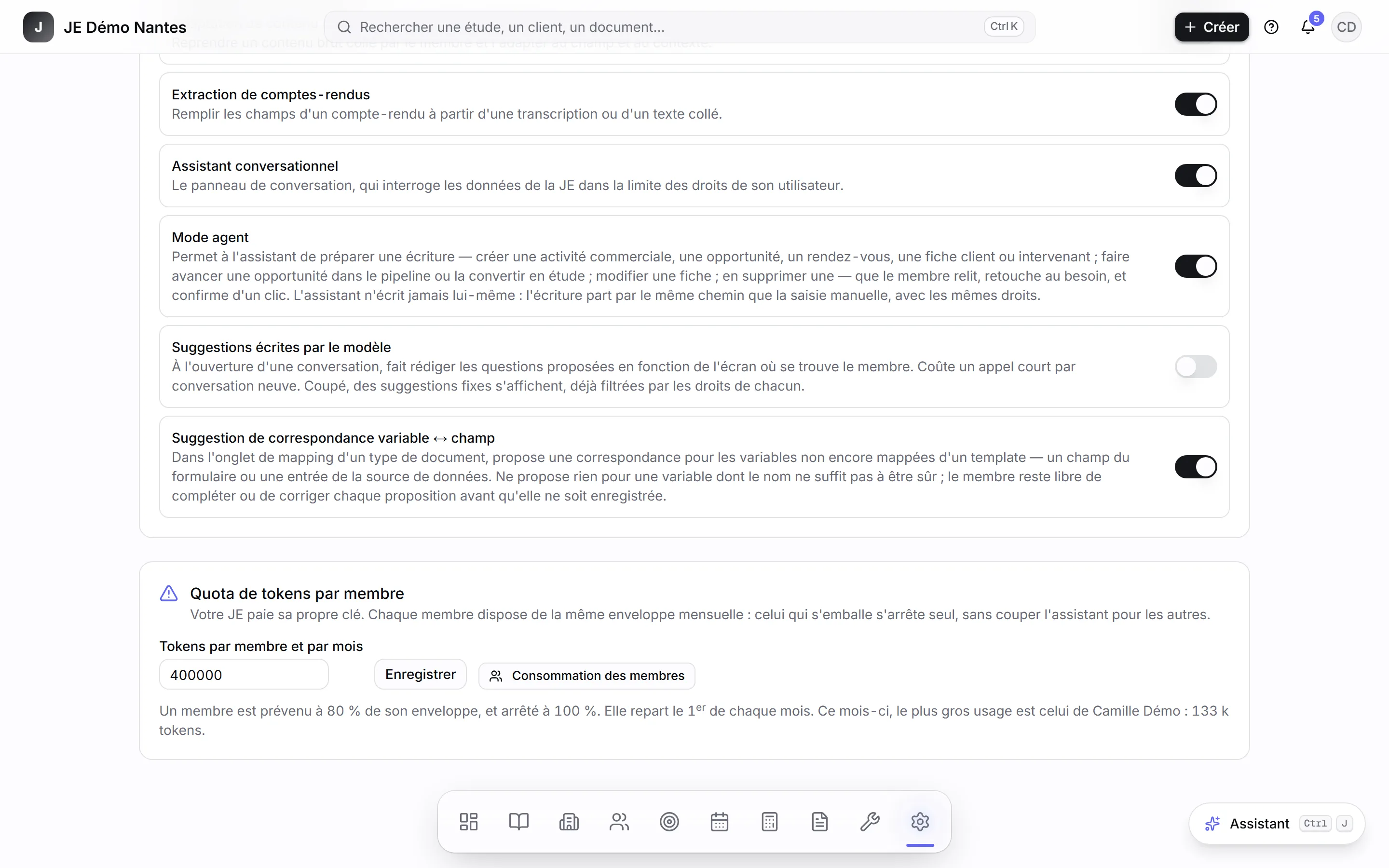This screenshot has width=1389, height=868.
Task: Click the J organization logo
Action: click(39, 27)
